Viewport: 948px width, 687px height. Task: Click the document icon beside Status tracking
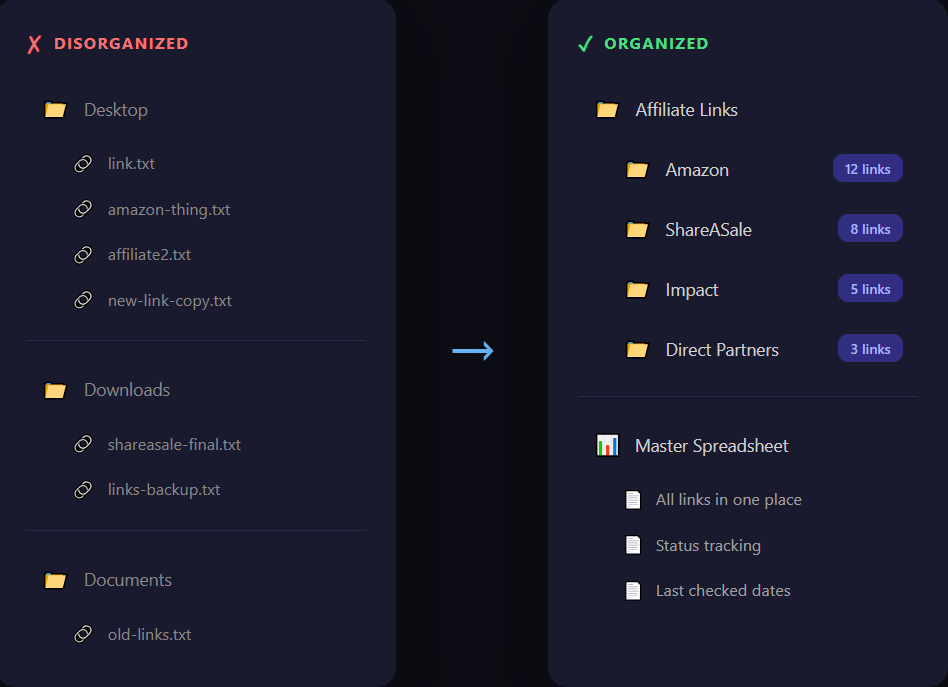coord(633,545)
